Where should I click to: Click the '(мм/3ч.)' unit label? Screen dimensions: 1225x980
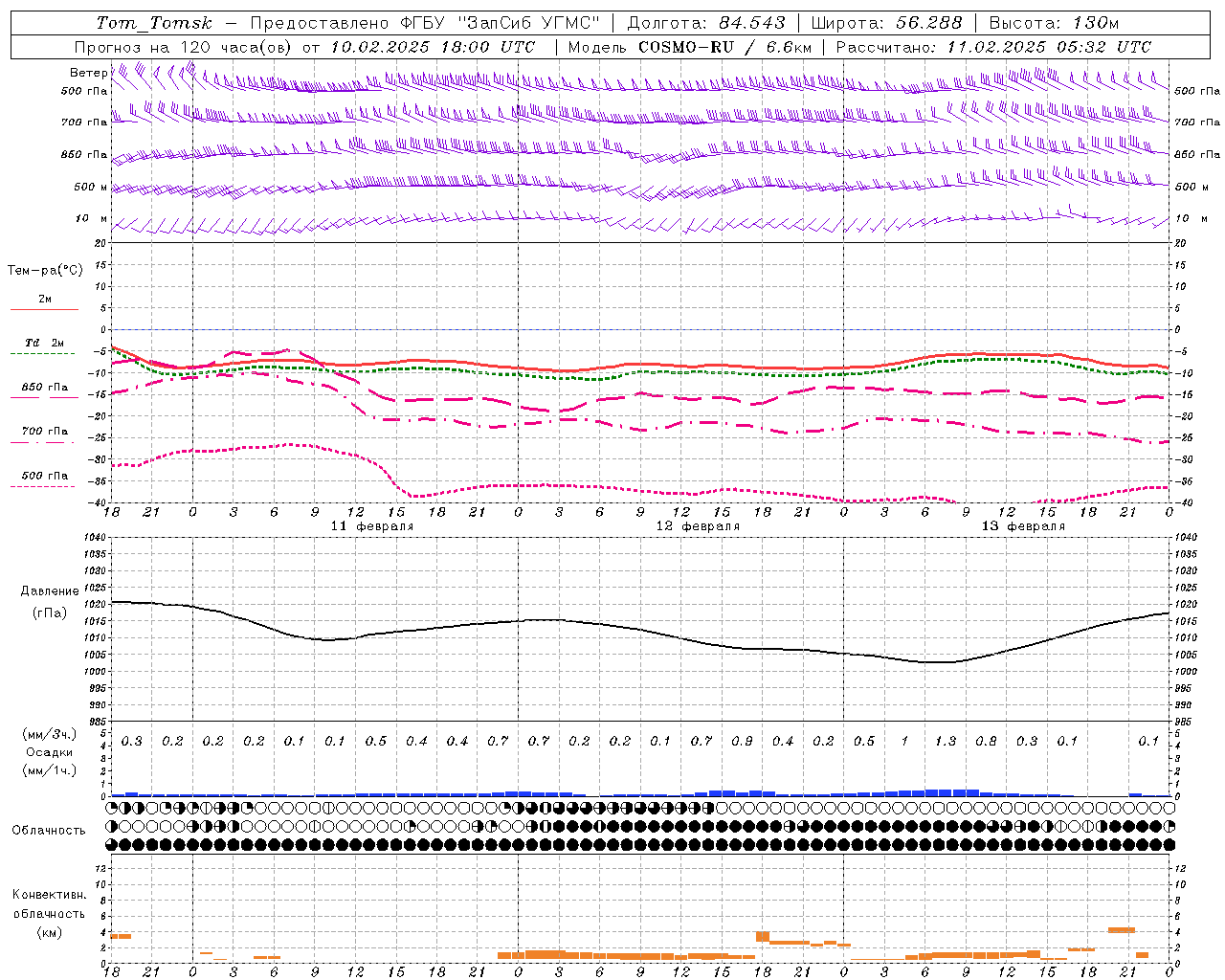coord(50,734)
